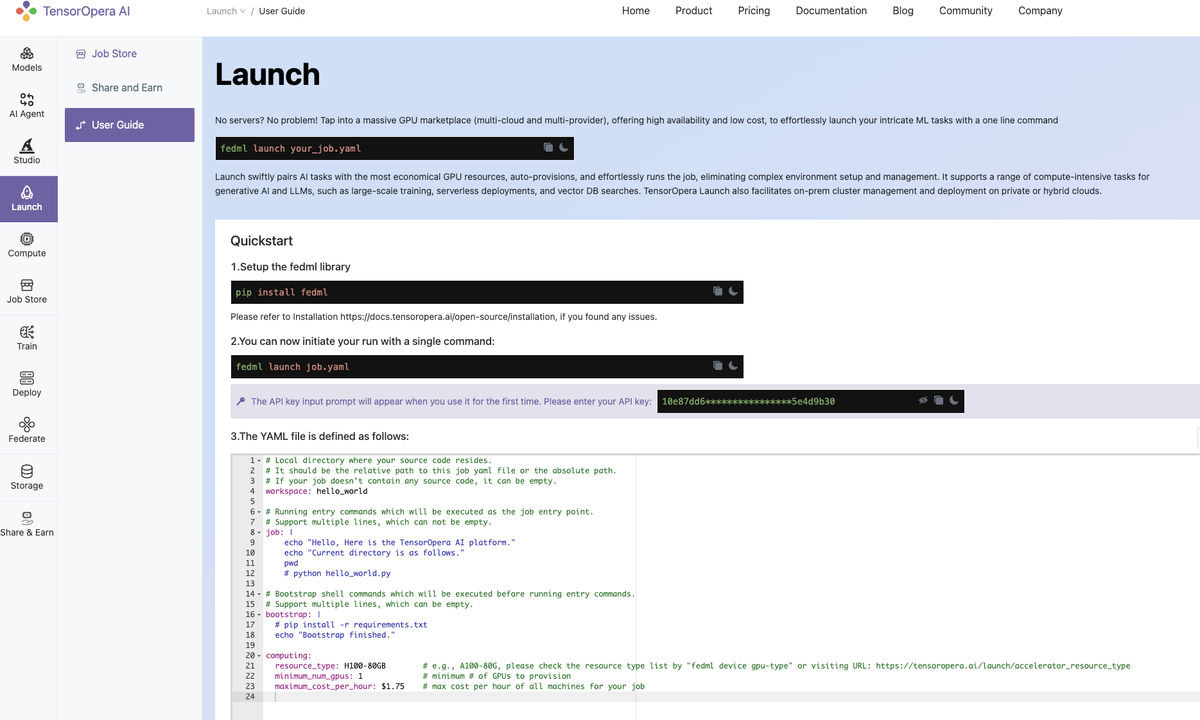Collapse the 'computing:' section in the YAML
Image resolution: width=1200 pixels, height=720 pixels.
coord(260,655)
